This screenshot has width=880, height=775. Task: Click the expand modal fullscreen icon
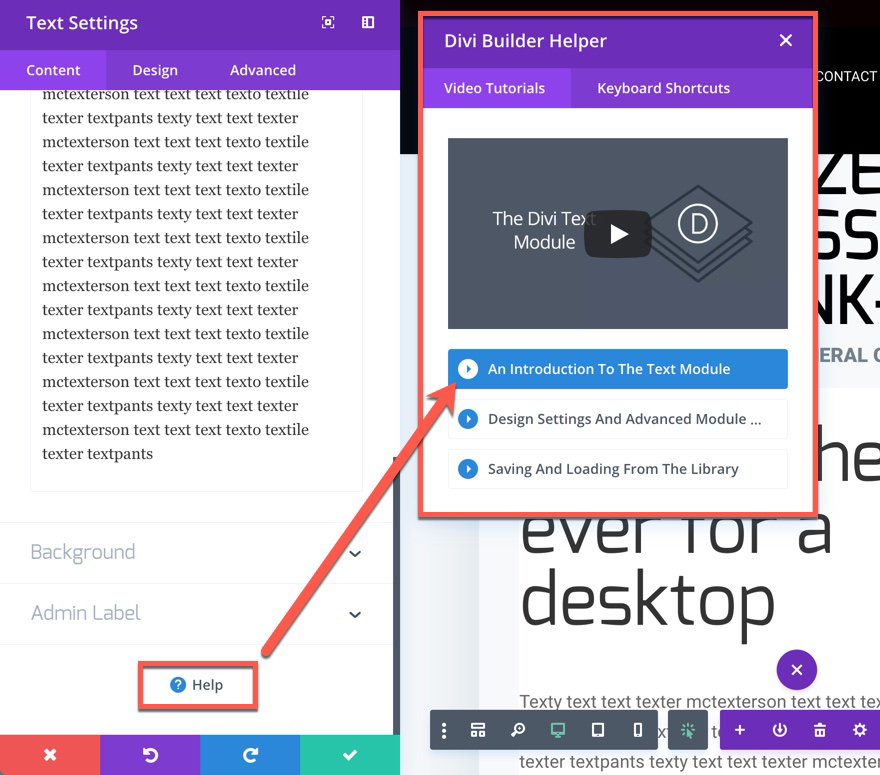[328, 23]
